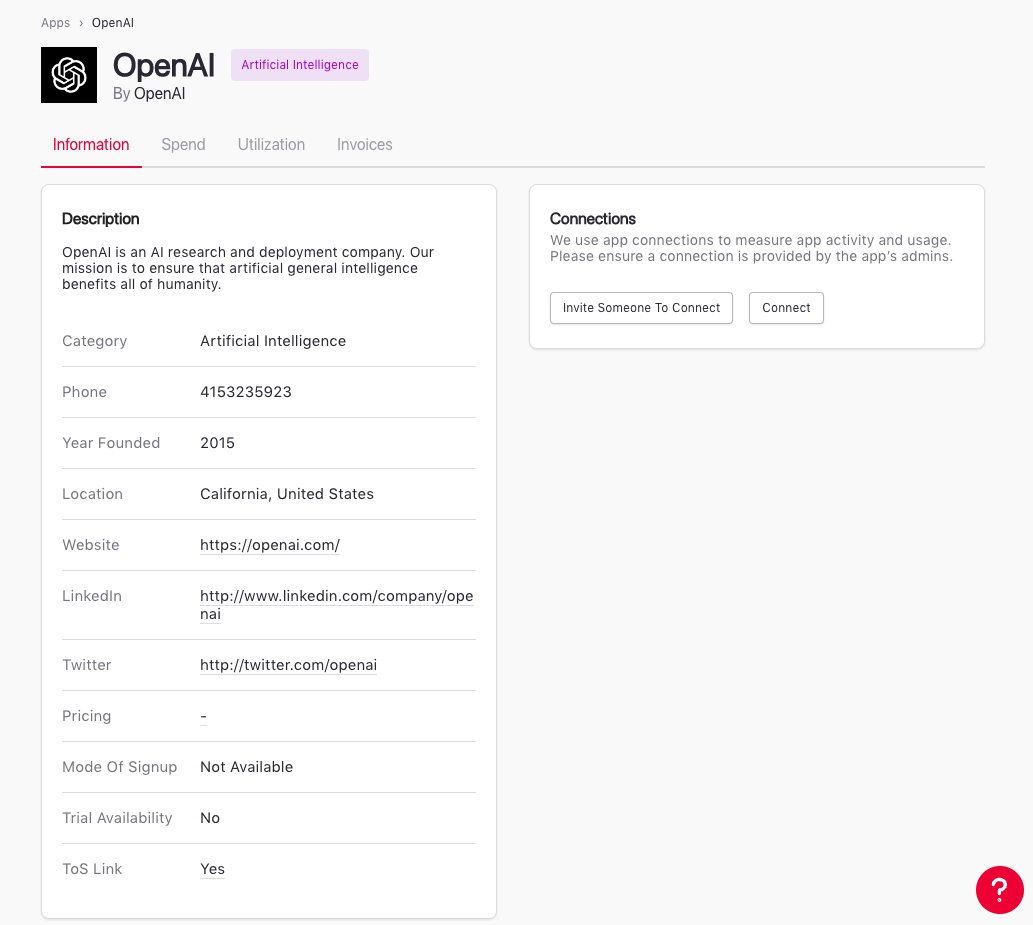Open the Invoices tab
Image resolution: width=1033 pixels, height=925 pixels.
[x=364, y=144]
